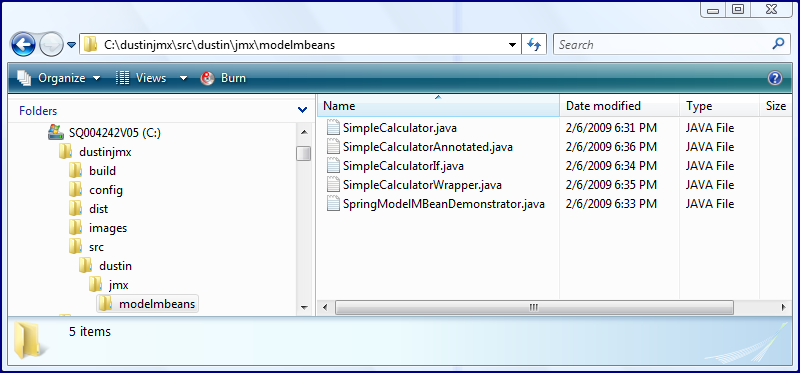
Task: Click the SpringModelMBeanDemonstrator.java file icon
Action: pos(333,204)
